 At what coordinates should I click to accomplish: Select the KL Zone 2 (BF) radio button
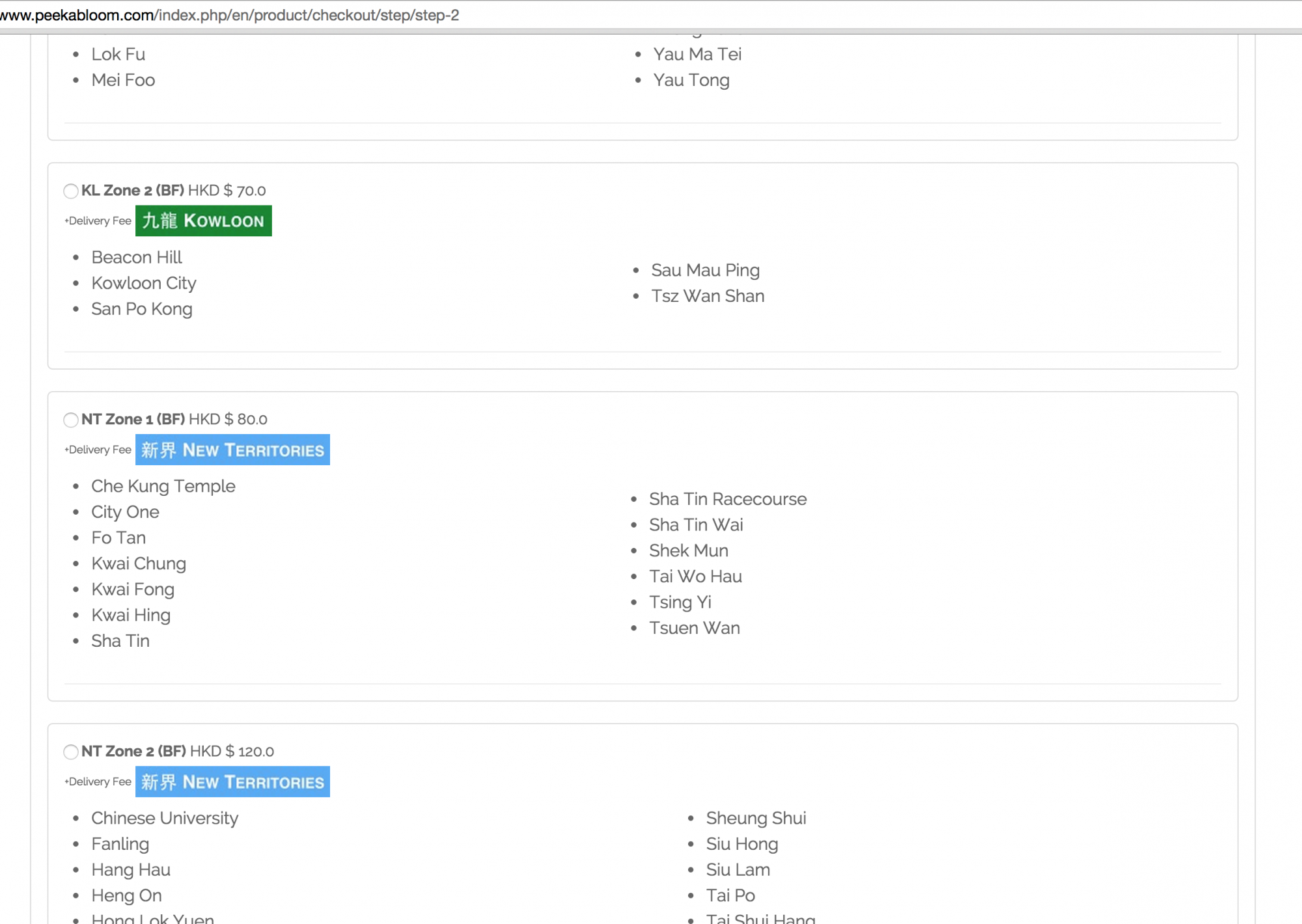point(71,191)
